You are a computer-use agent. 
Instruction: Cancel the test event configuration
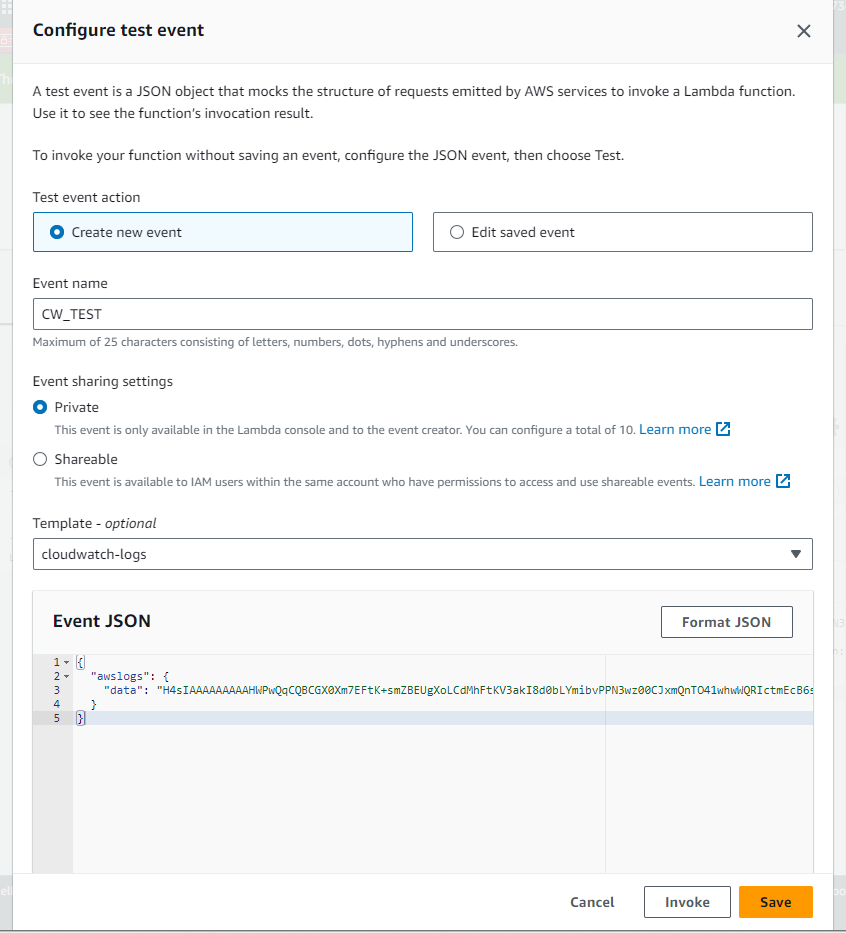point(592,902)
